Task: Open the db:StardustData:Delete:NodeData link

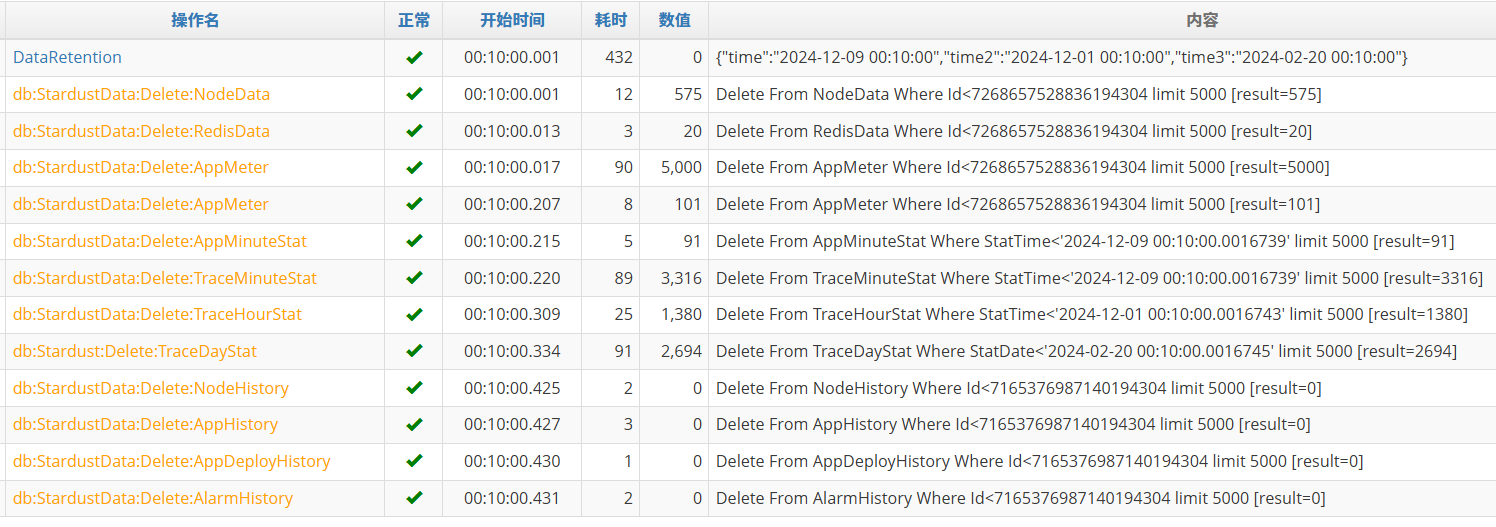Action: [x=141, y=95]
